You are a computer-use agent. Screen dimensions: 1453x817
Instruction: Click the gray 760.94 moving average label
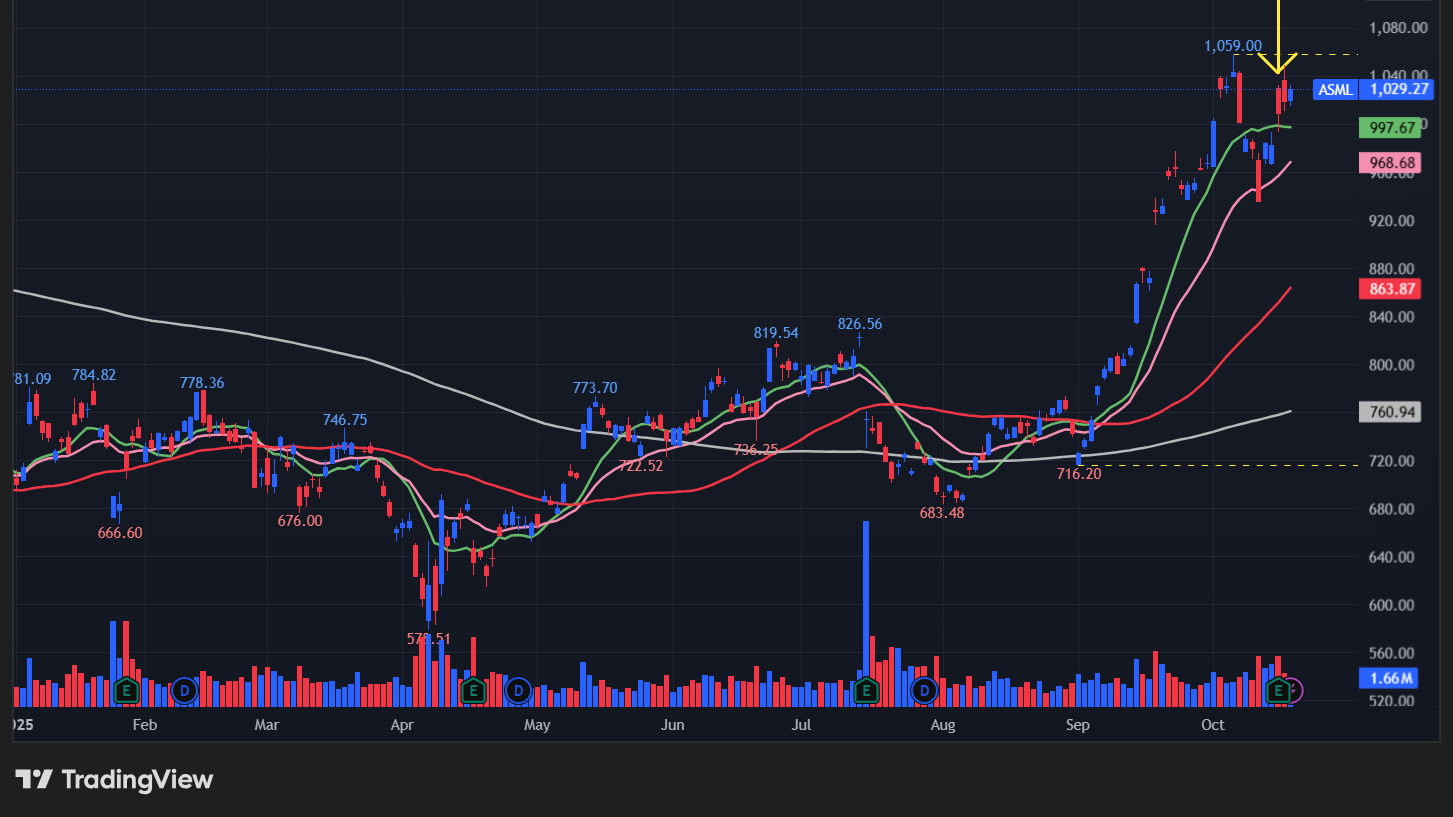tap(1390, 412)
